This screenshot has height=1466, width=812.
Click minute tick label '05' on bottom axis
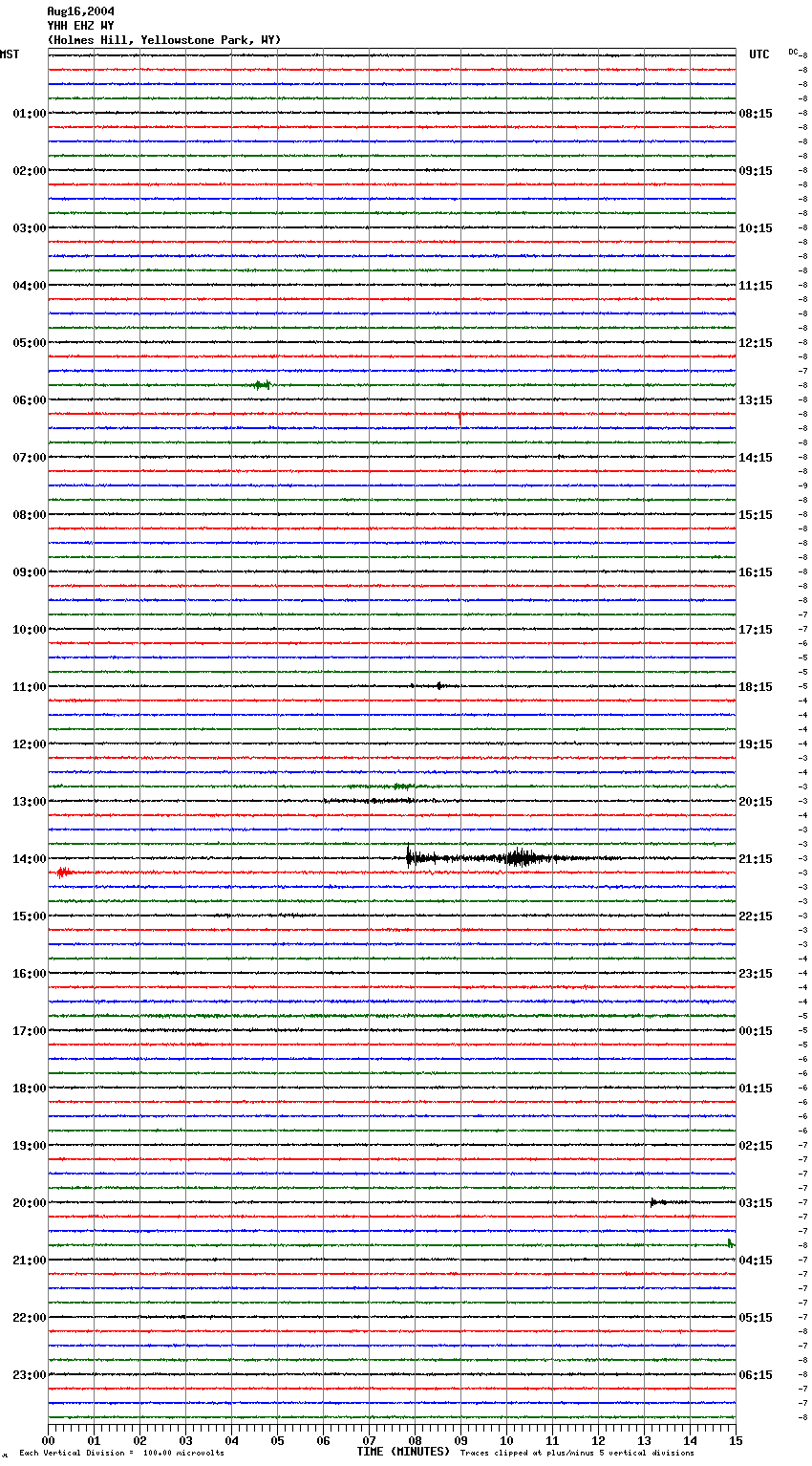pos(277,1440)
